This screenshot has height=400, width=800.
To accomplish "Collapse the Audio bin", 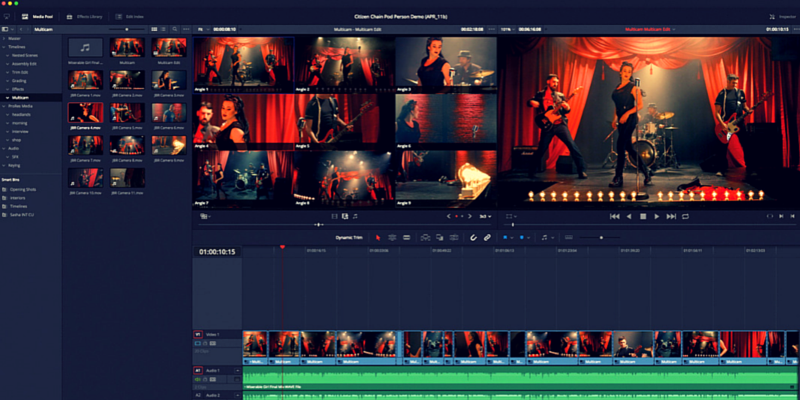I will click(5, 148).
